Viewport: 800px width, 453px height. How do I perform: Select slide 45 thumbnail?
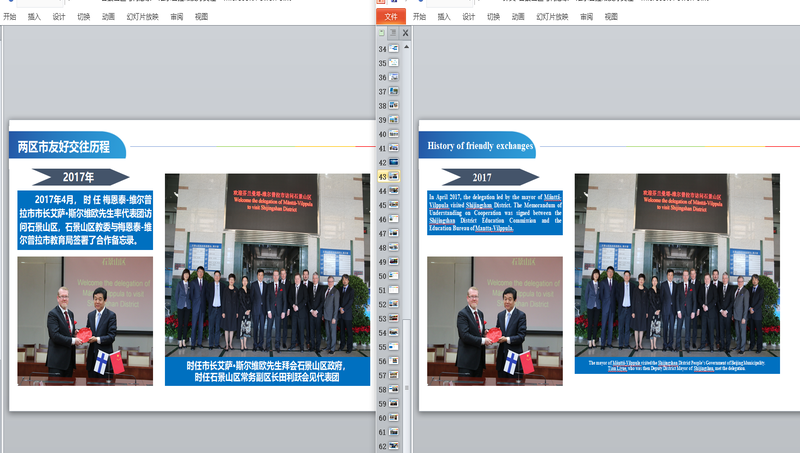tap(393, 205)
